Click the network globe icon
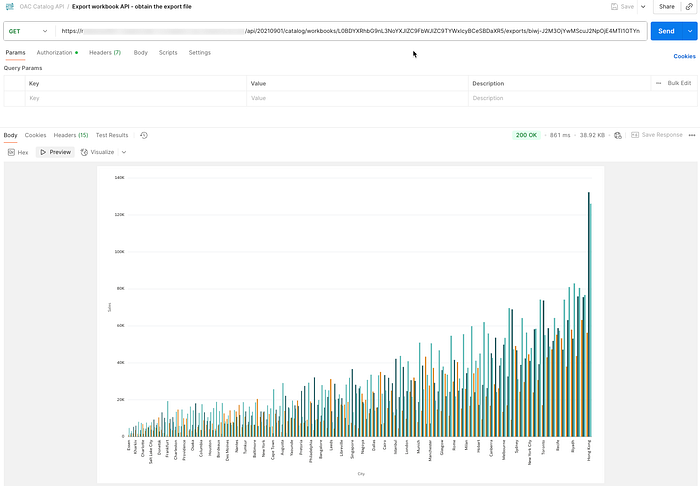Screen dimensions: 700x486 [618, 135]
